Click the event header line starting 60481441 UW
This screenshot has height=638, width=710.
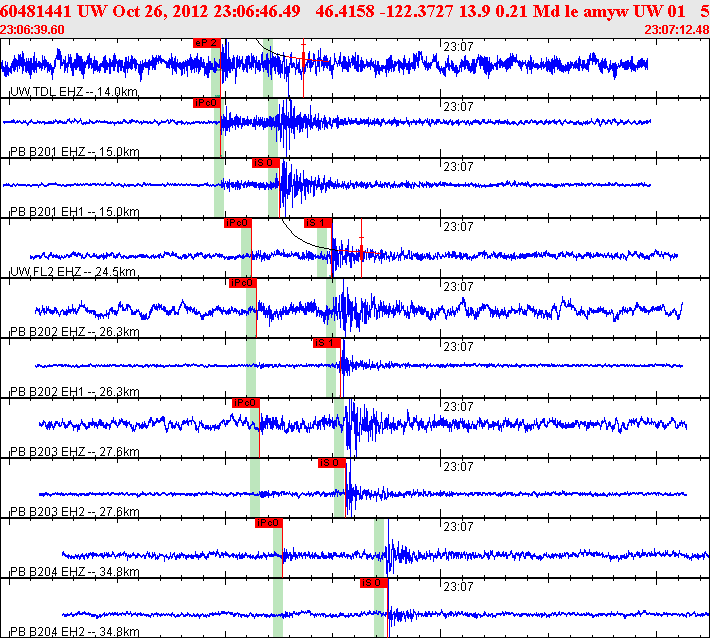(x=355, y=11)
